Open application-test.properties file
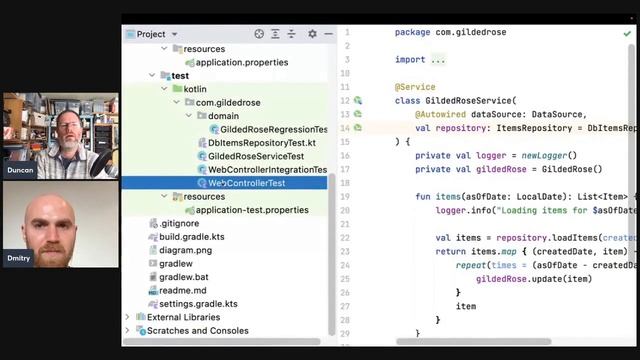The height and width of the screenshot is (360, 640). [x=252, y=210]
